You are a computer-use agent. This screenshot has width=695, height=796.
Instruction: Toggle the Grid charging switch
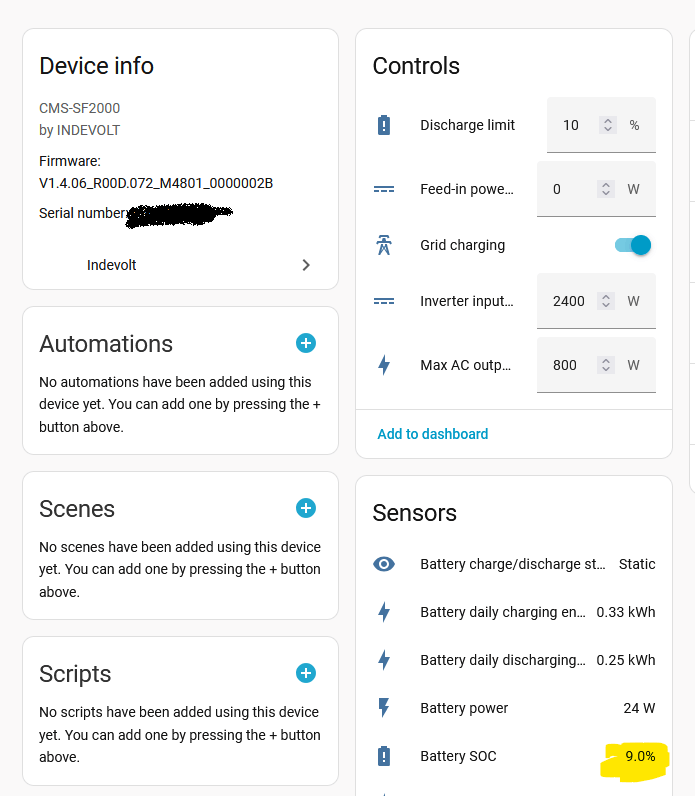(633, 245)
